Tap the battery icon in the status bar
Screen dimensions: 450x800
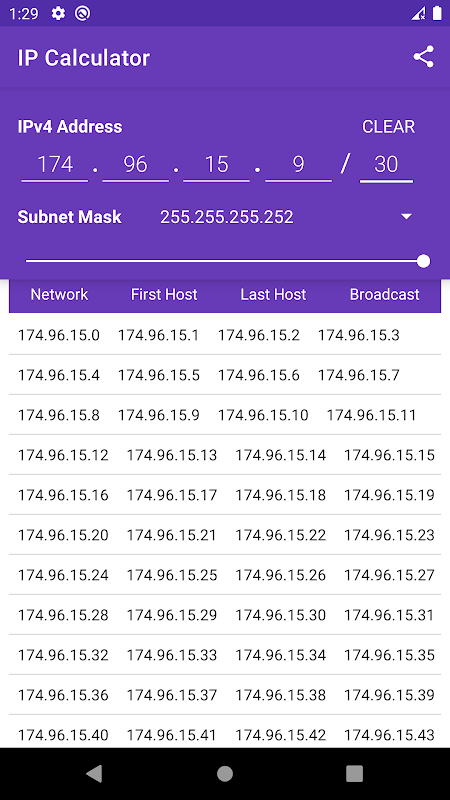pyautogui.click(x=437, y=13)
